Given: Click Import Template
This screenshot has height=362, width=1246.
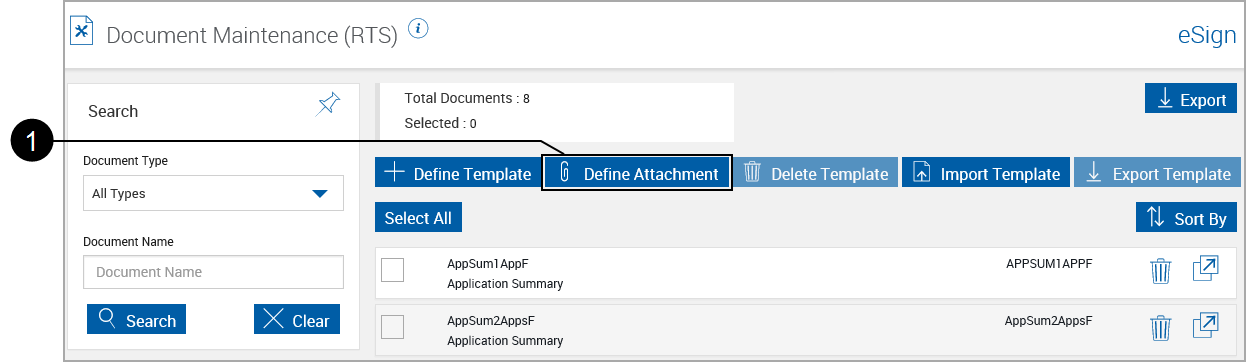Looking at the screenshot, I should pyautogui.click(x=986, y=173).
